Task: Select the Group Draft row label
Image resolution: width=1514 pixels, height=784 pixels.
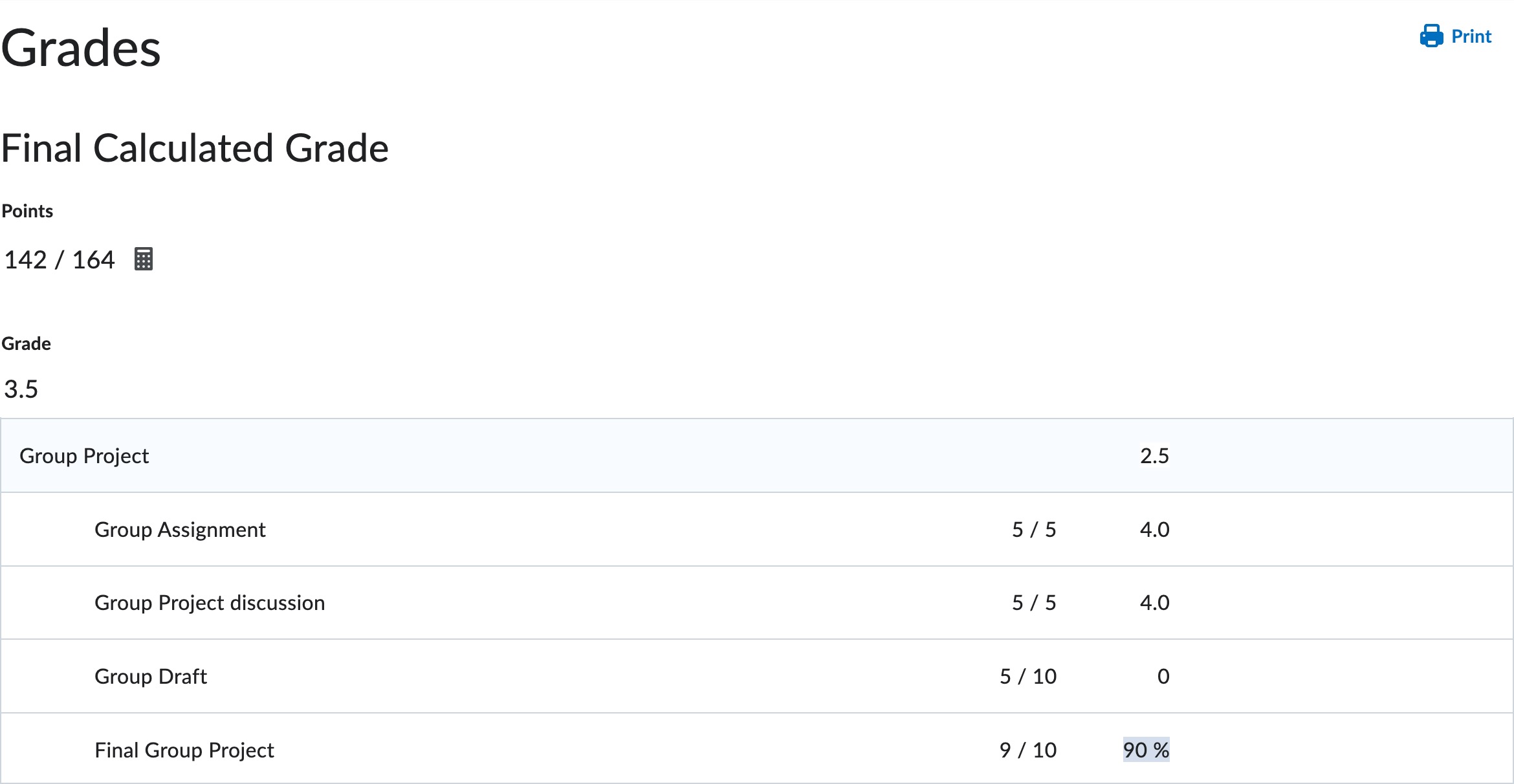Action: [x=151, y=677]
